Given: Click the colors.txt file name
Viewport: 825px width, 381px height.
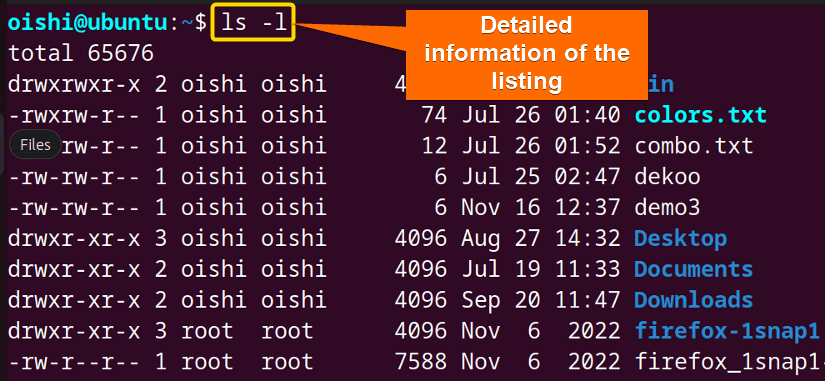Looking at the screenshot, I should [701, 115].
